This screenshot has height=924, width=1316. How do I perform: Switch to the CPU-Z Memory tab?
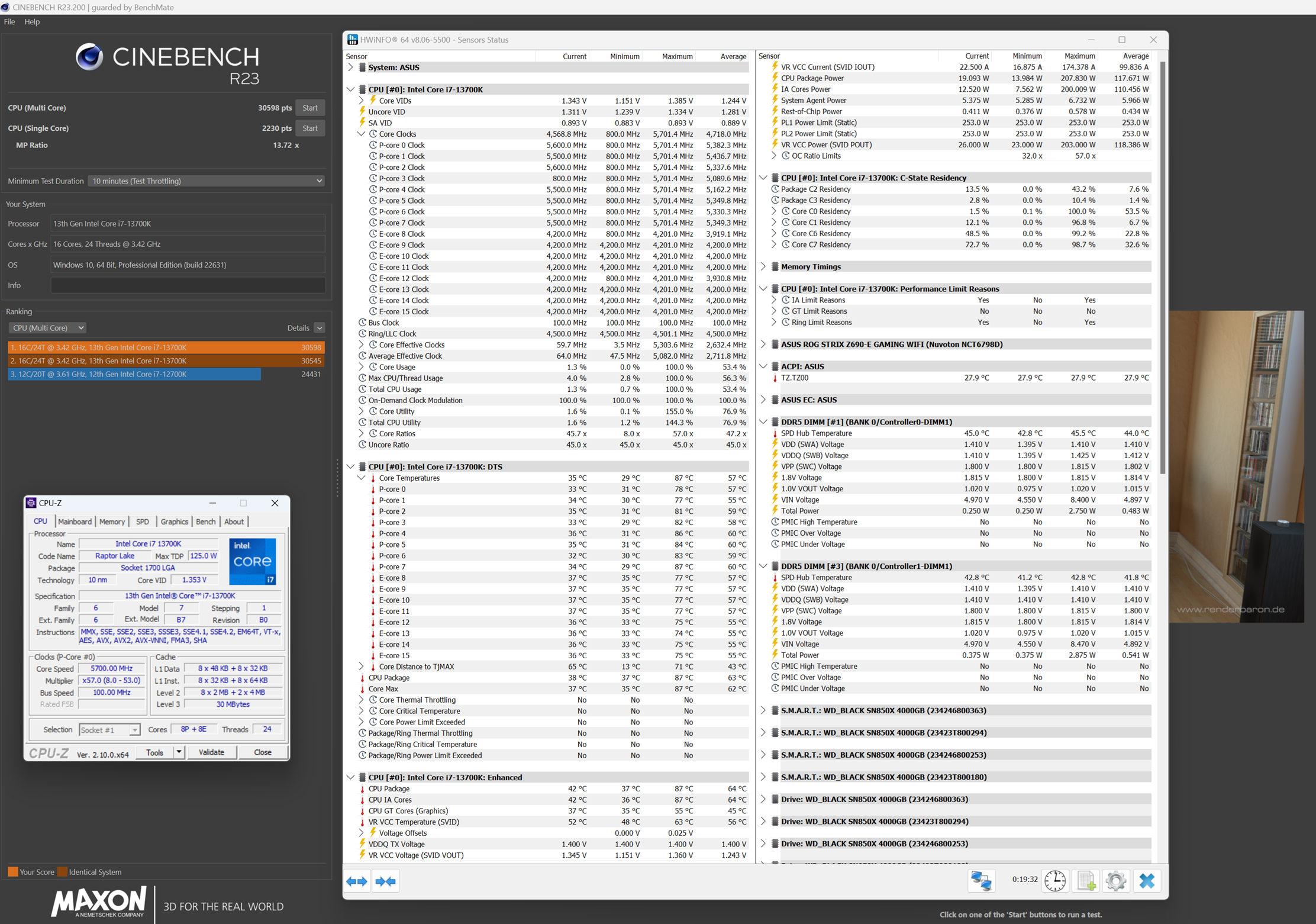pyautogui.click(x=112, y=521)
